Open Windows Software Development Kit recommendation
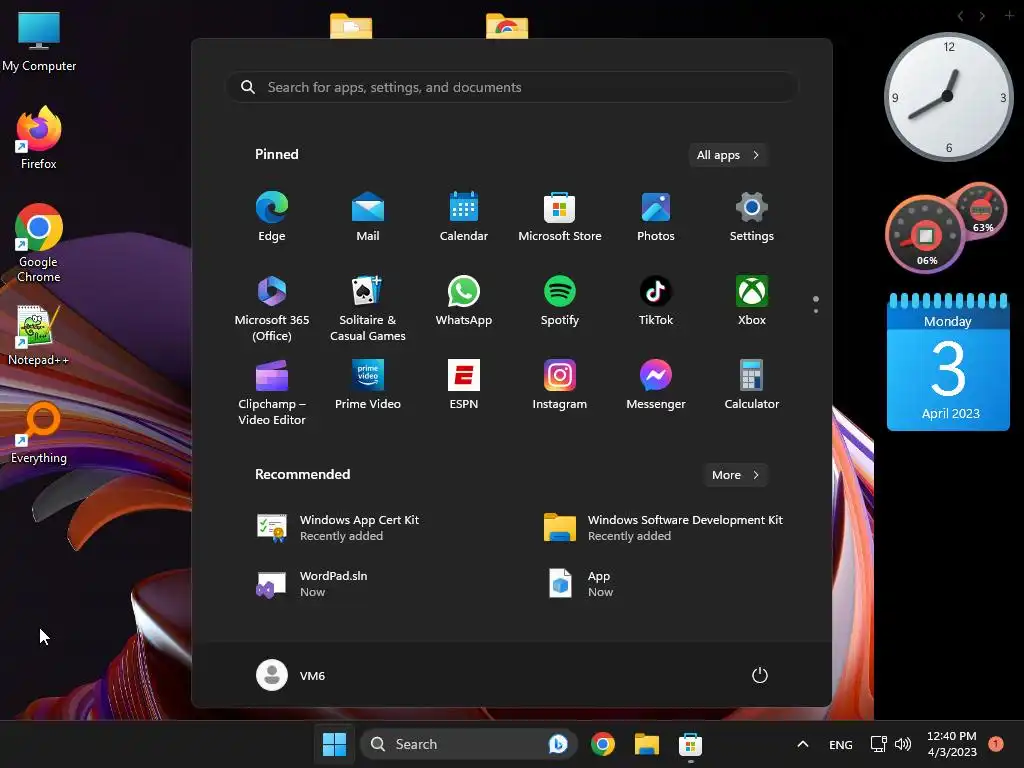The width and height of the screenshot is (1024, 768). [663, 528]
